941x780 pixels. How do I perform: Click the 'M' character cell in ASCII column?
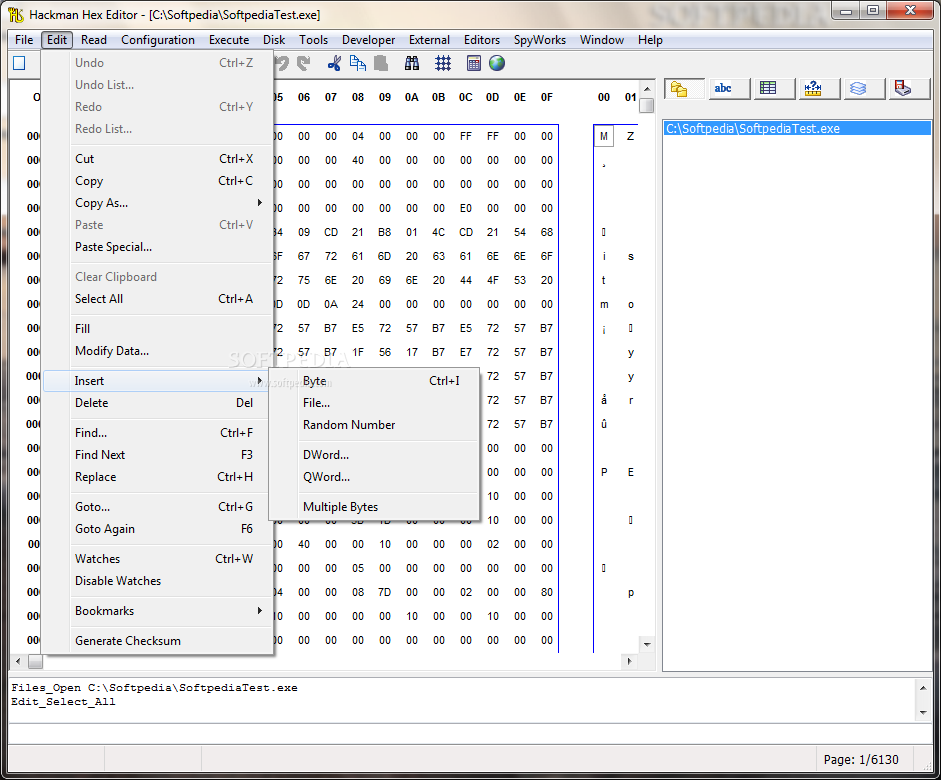[x=604, y=136]
